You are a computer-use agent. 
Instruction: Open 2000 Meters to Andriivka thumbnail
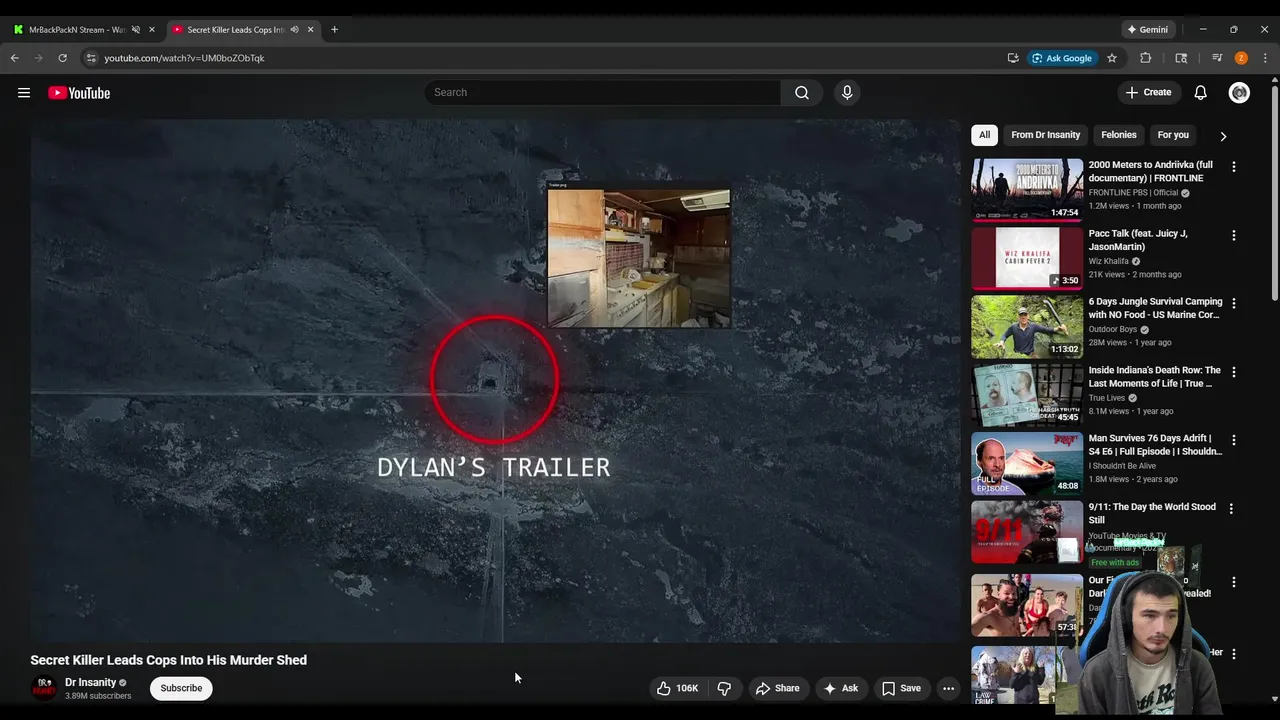tap(1027, 189)
